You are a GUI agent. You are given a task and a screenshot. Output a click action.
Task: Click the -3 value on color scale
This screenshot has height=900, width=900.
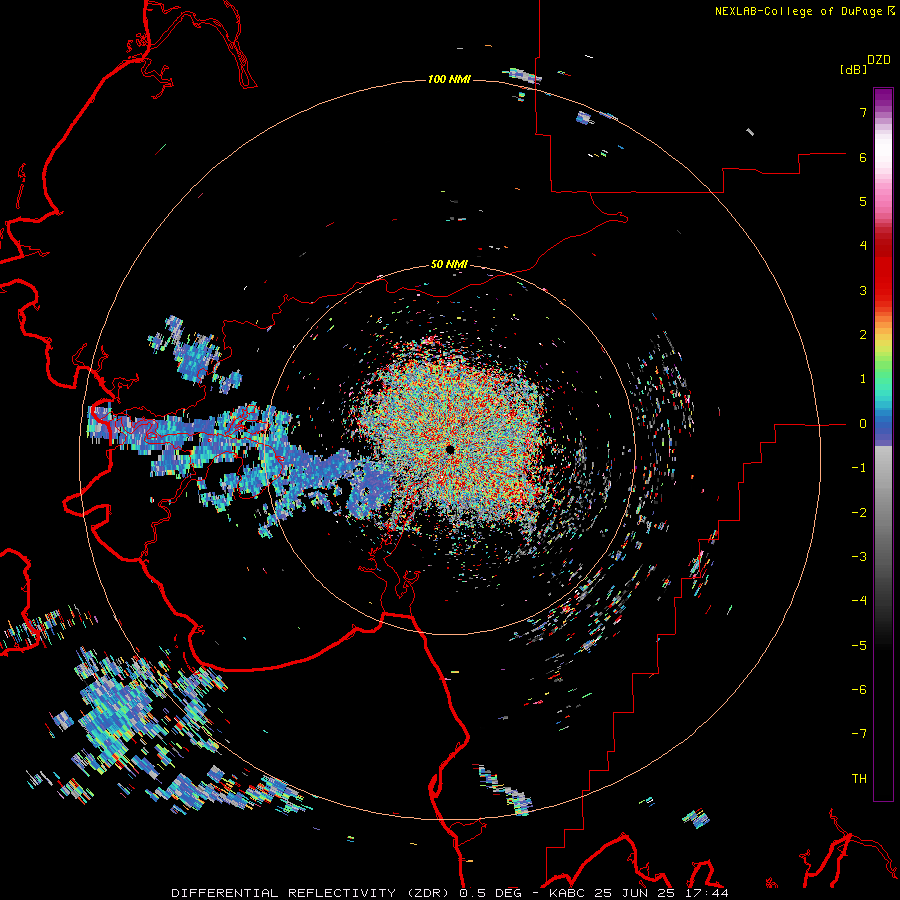point(859,556)
